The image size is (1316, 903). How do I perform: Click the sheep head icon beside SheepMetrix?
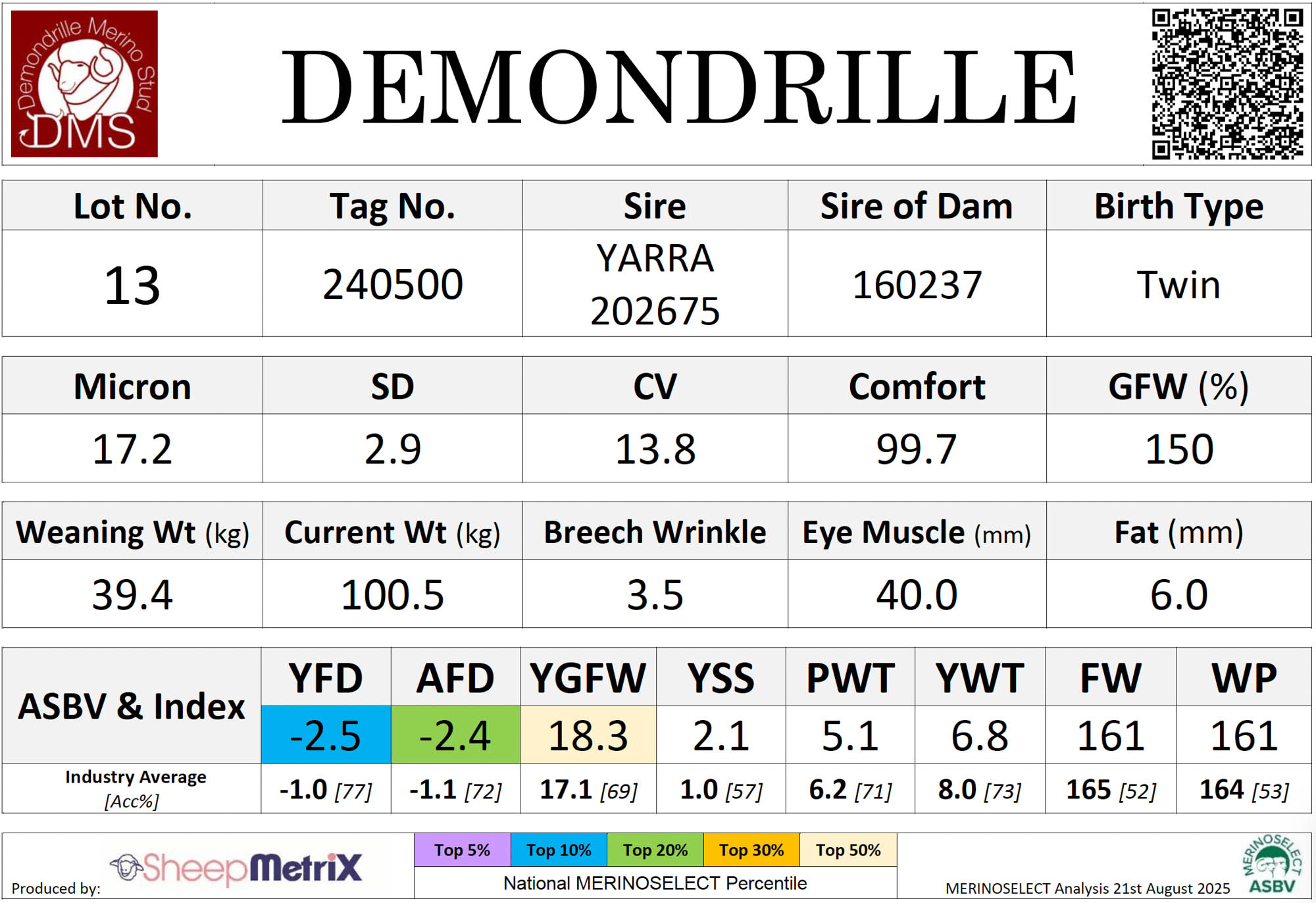(126, 867)
